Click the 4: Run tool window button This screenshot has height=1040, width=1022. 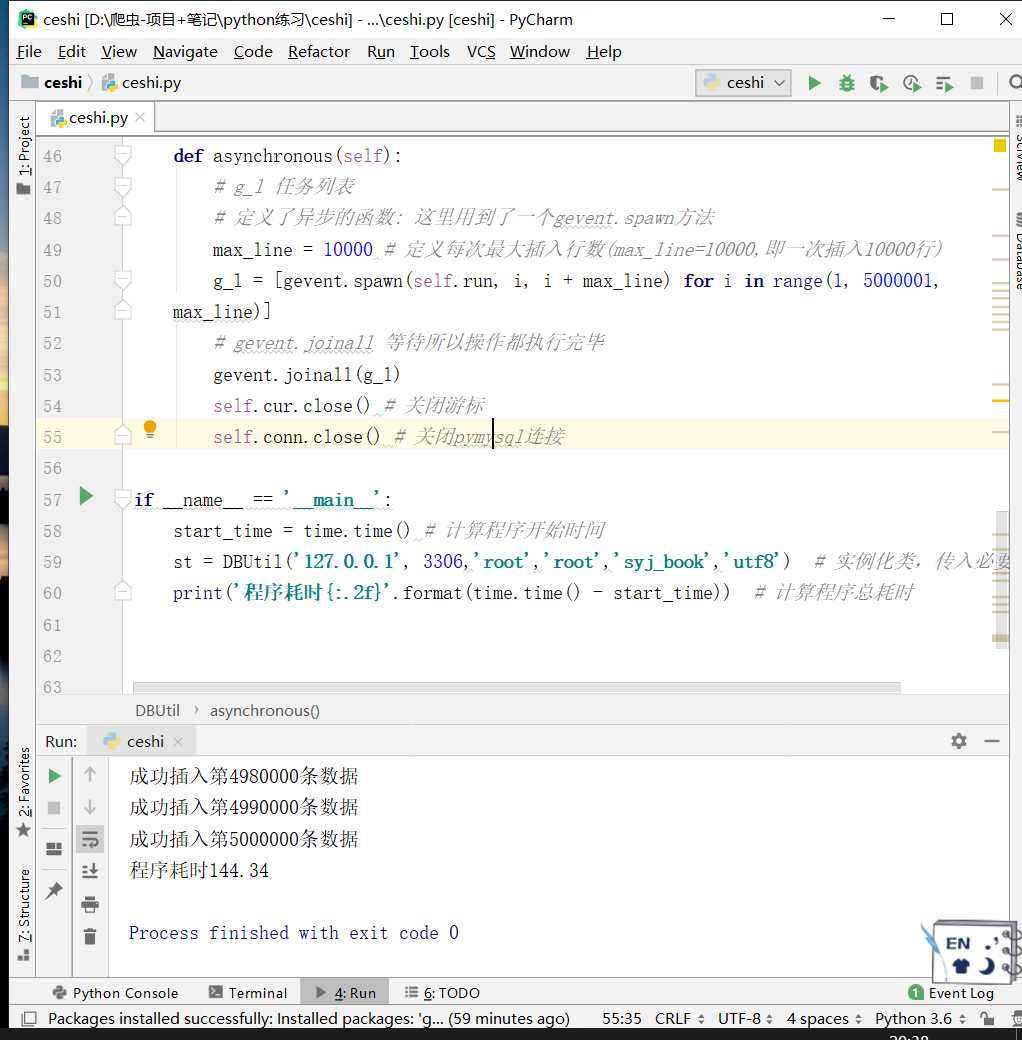346,993
